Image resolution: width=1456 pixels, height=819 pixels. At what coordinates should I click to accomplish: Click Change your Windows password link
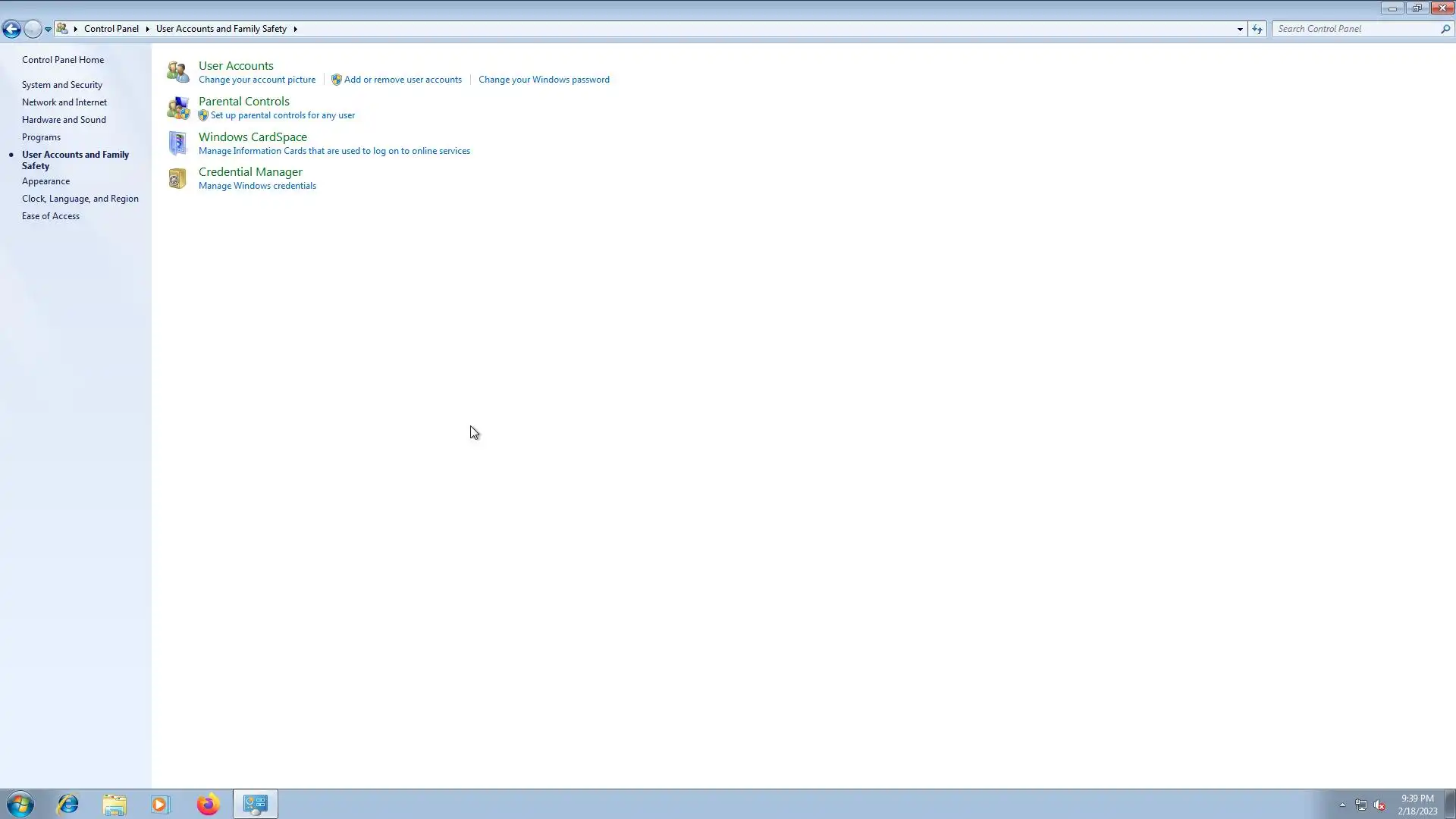click(544, 80)
